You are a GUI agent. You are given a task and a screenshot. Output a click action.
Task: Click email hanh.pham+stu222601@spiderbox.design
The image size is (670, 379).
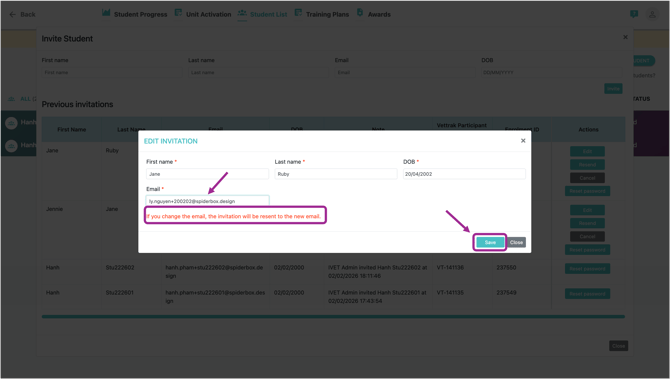(215, 297)
